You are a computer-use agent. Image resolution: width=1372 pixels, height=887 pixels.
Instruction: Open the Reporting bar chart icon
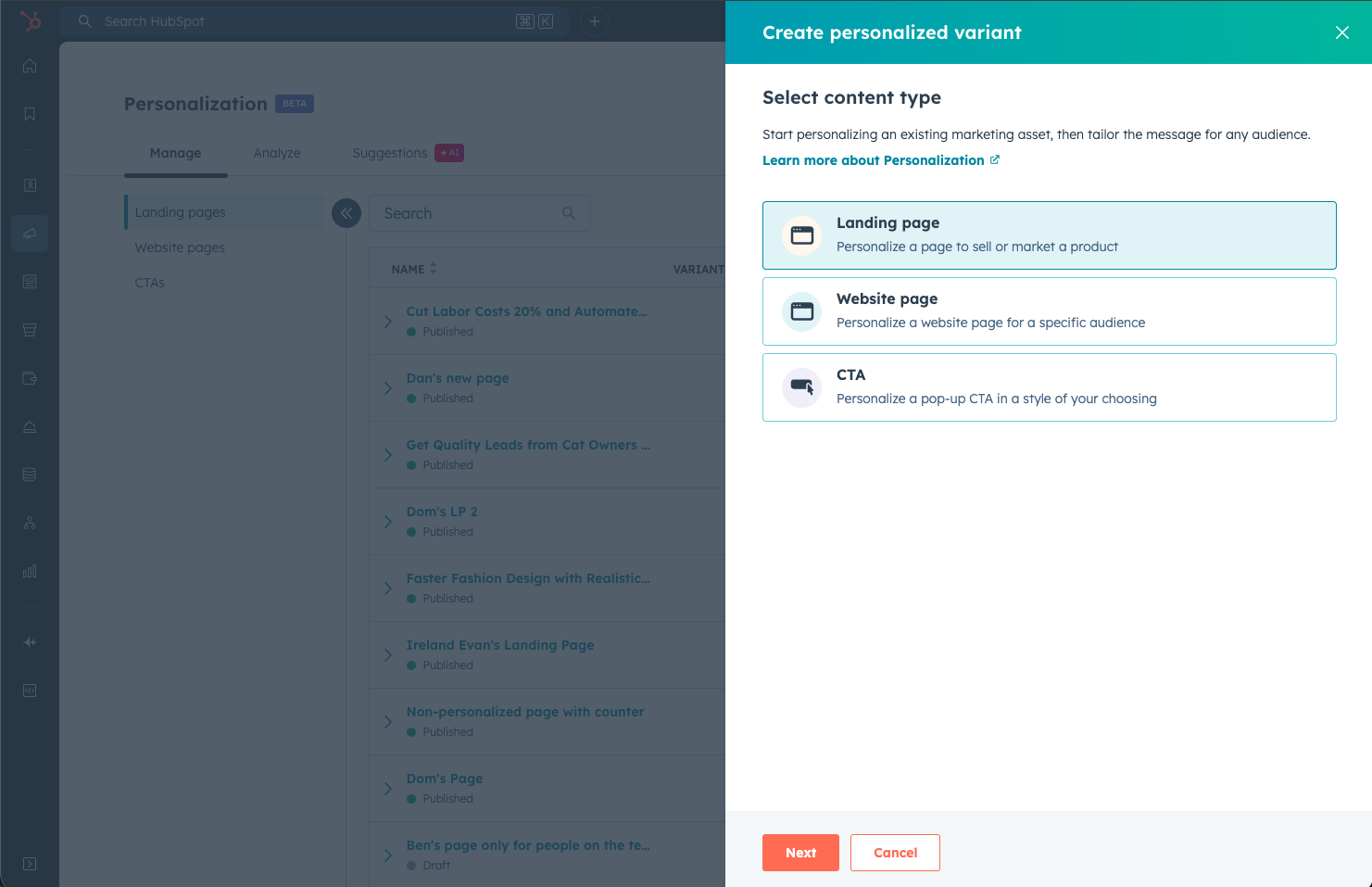click(30, 570)
